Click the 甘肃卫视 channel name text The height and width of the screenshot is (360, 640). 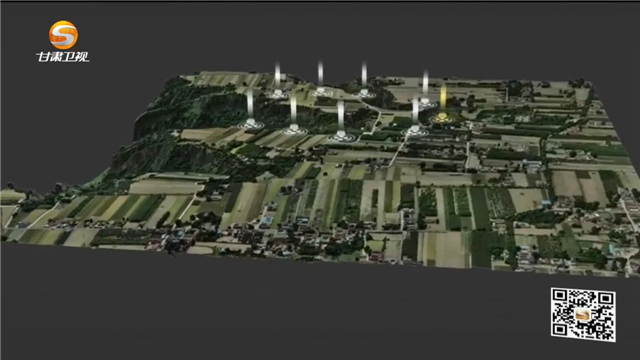[62, 57]
